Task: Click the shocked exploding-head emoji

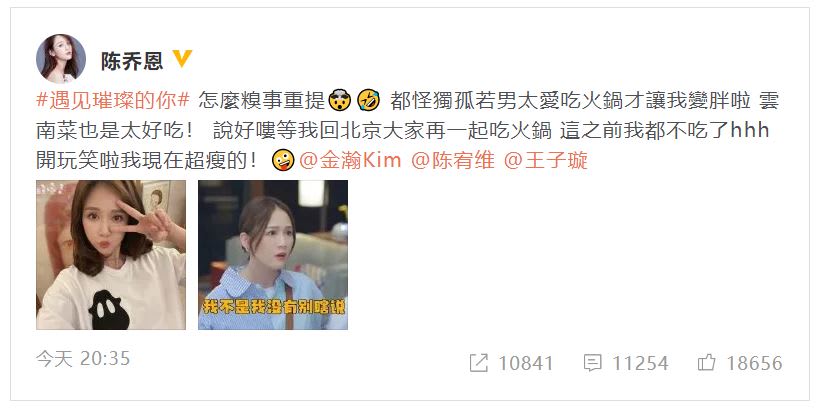Action: pos(340,101)
